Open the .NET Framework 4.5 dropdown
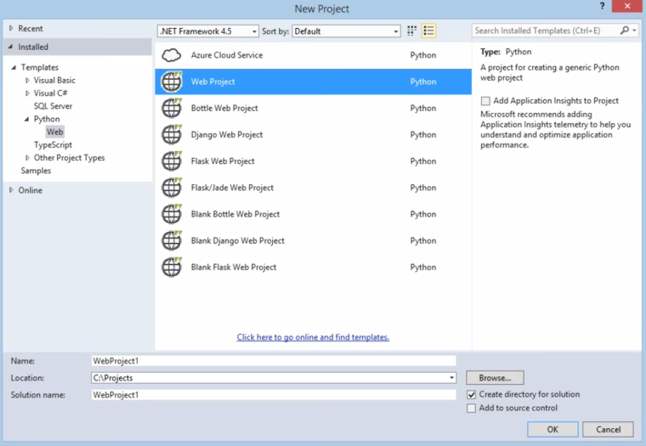The width and height of the screenshot is (646, 446). 208,31
